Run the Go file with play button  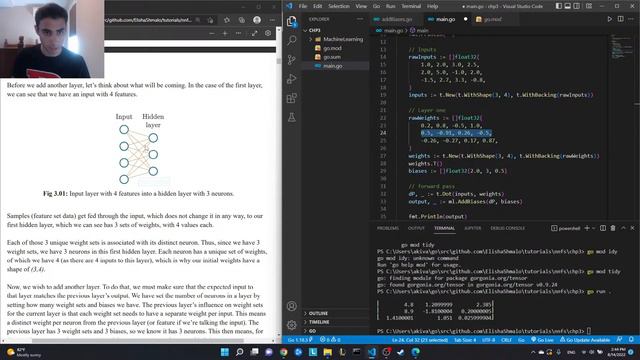coord(609,19)
